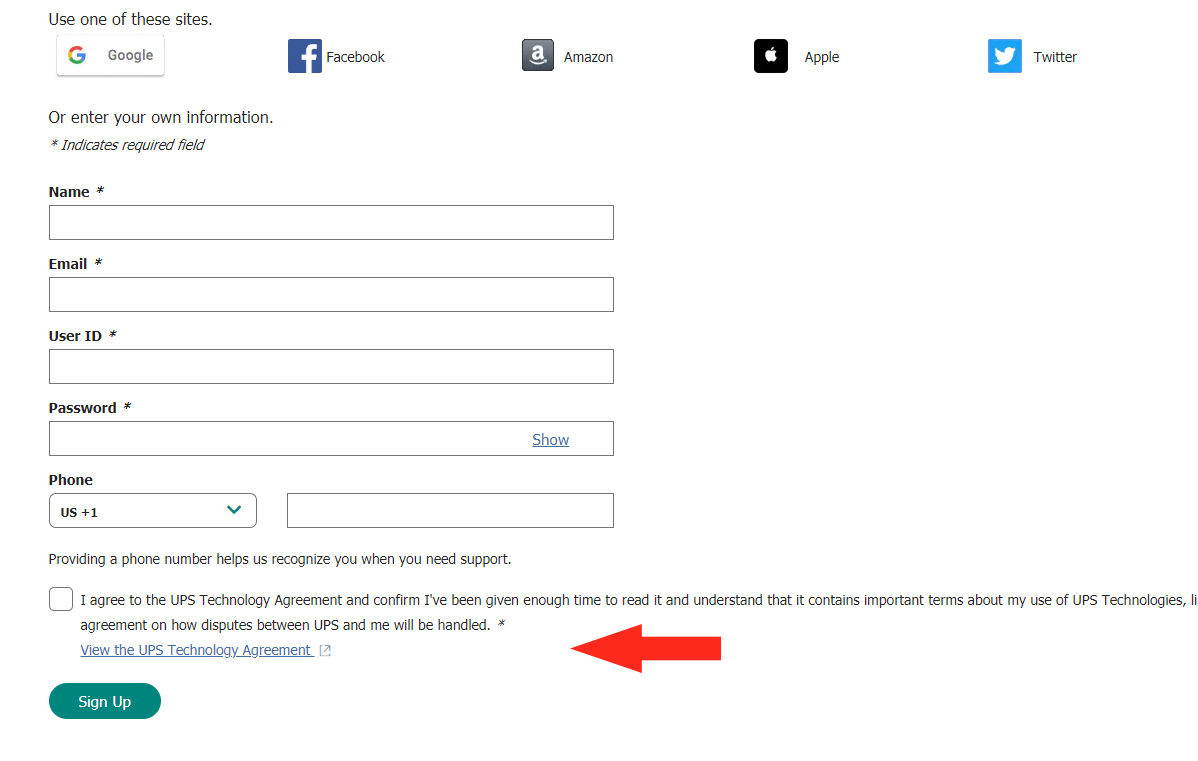Image resolution: width=1198 pixels, height=761 pixels.
Task: Show the password via Show link
Action: pyautogui.click(x=550, y=439)
